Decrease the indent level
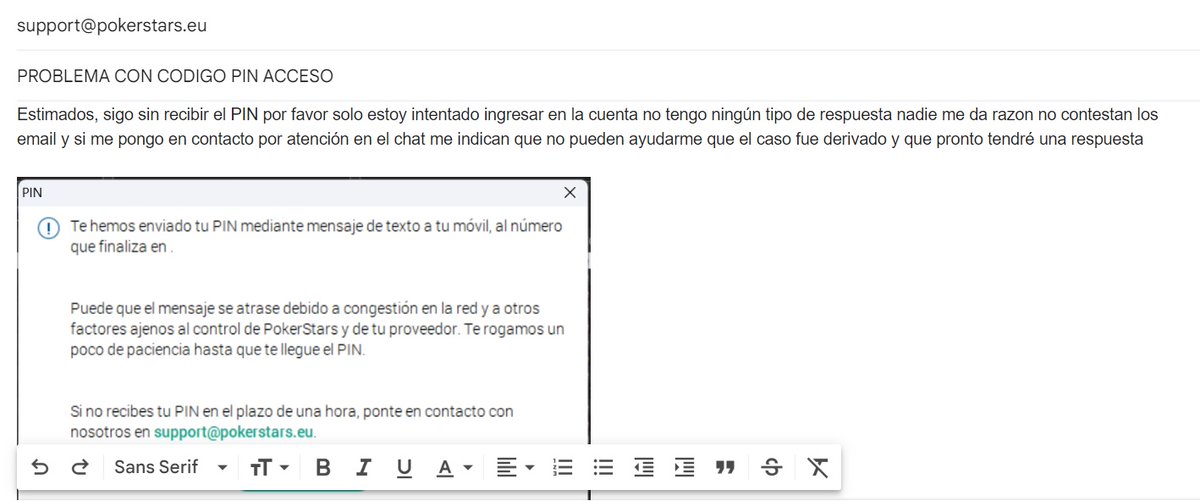The image size is (1200, 501). (x=644, y=467)
